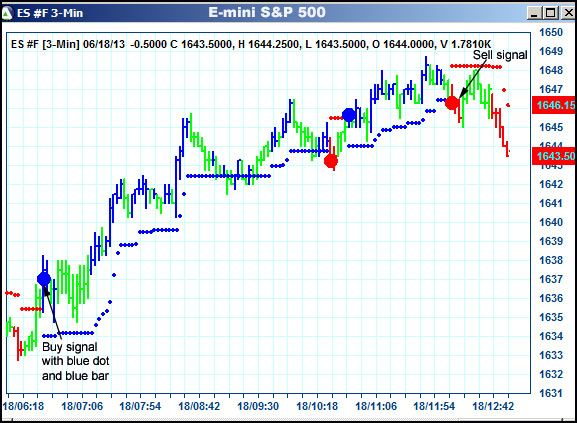Click the 18/07:06 time axis label
577x423 pixels.
(82, 406)
